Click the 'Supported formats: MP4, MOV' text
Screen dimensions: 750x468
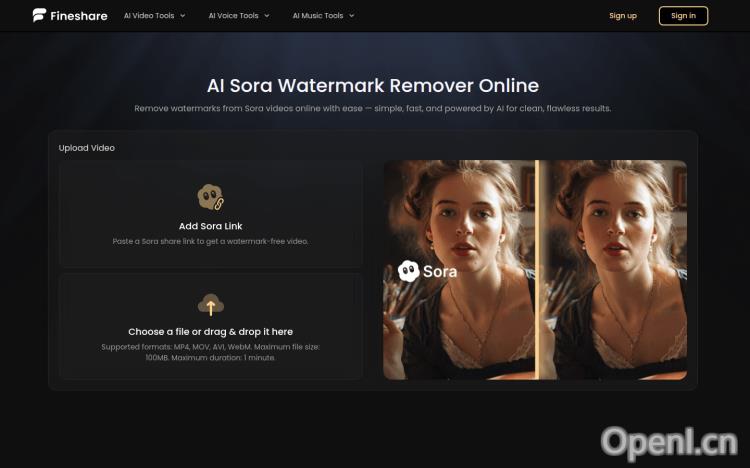[210, 352]
